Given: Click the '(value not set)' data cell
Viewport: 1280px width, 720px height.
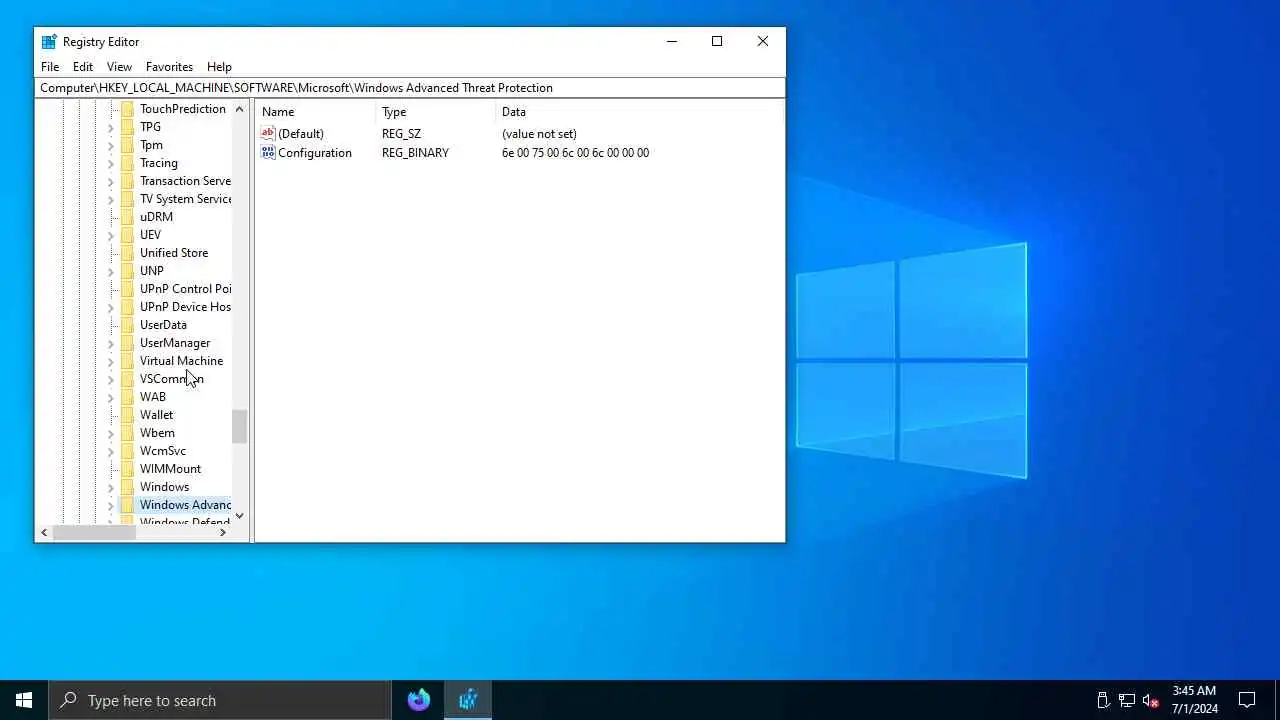Looking at the screenshot, I should tap(539, 134).
